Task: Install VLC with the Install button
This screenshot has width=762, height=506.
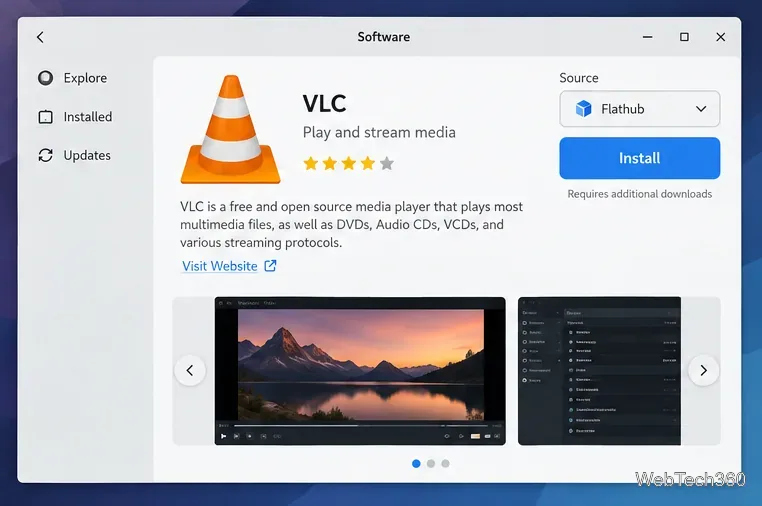Action: point(640,158)
